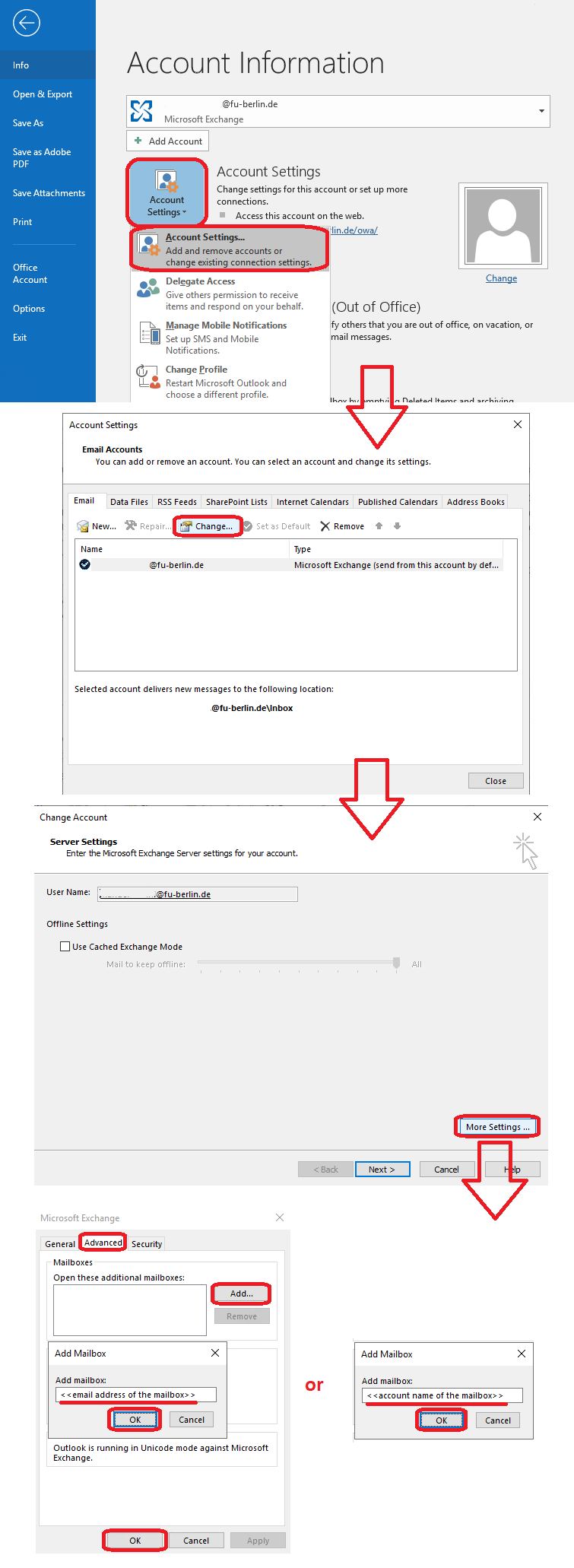Image resolution: width=574 pixels, height=1568 pixels.
Task: Open the owa web access link
Action: (354, 230)
